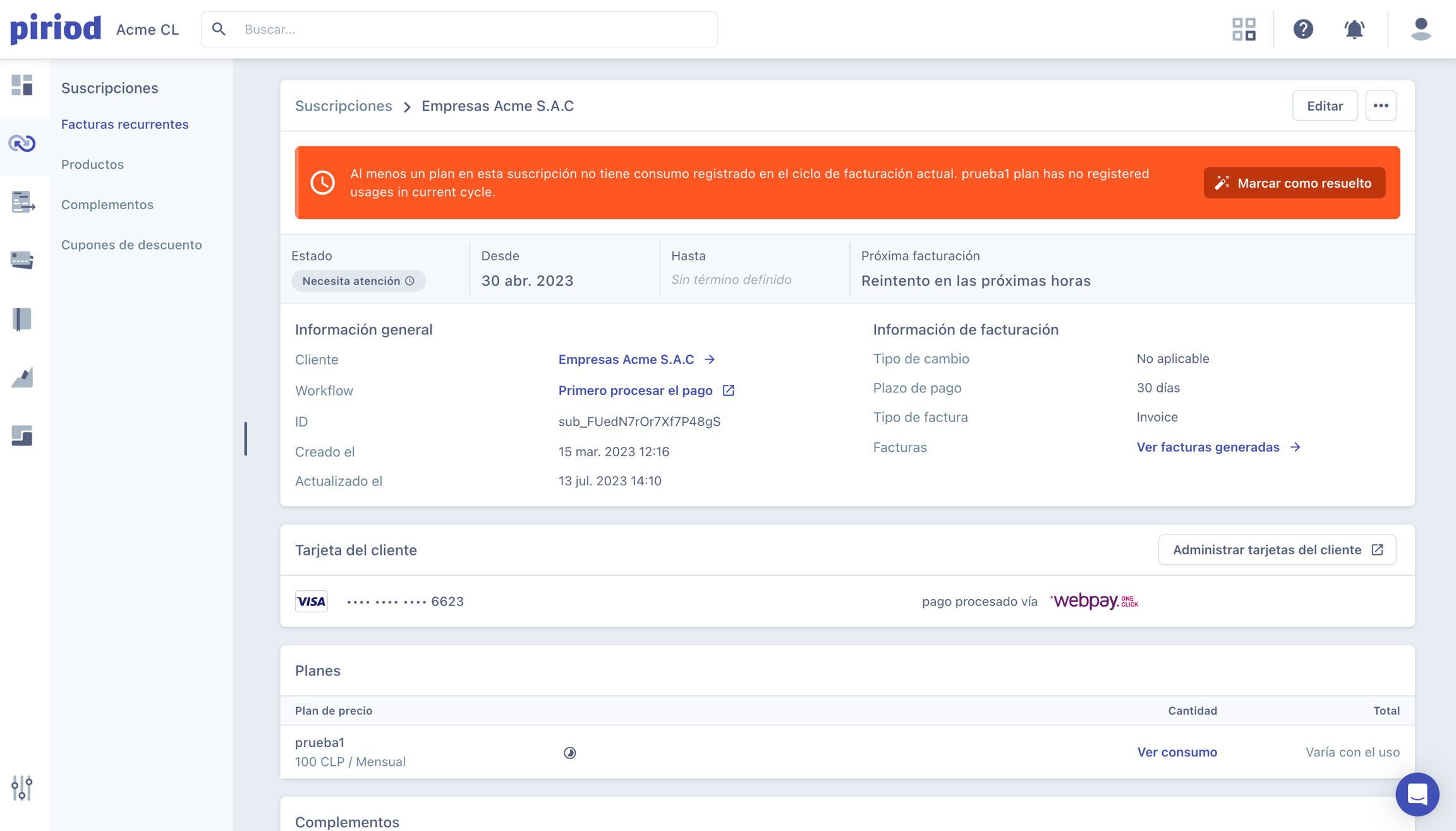The height and width of the screenshot is (831, 1456).
Task: Open the apps grid icon
Action: tap(1244, 29)
